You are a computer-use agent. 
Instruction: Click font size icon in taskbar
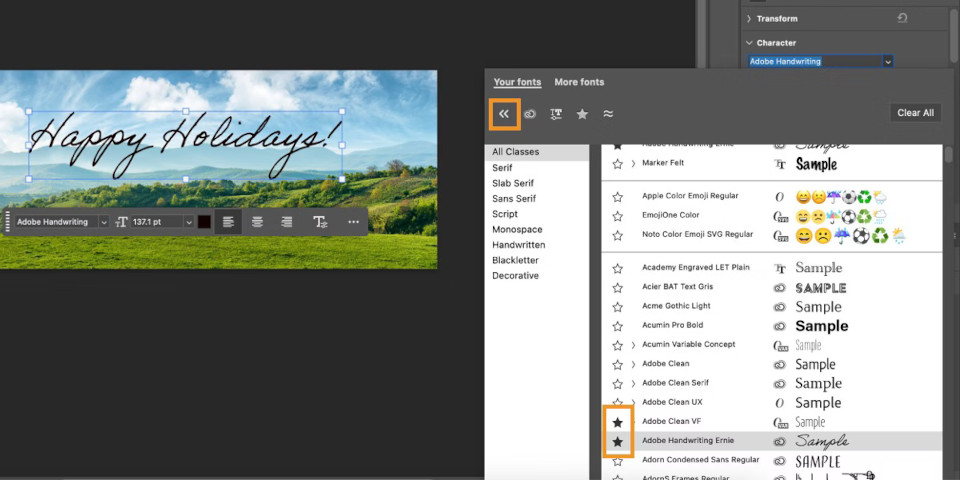(121, 222)
